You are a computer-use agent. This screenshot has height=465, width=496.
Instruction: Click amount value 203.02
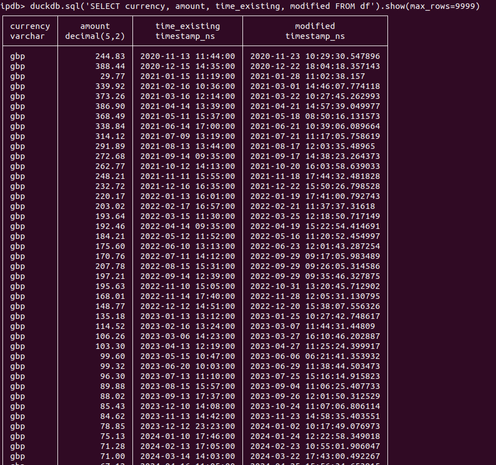pos(110,206)
